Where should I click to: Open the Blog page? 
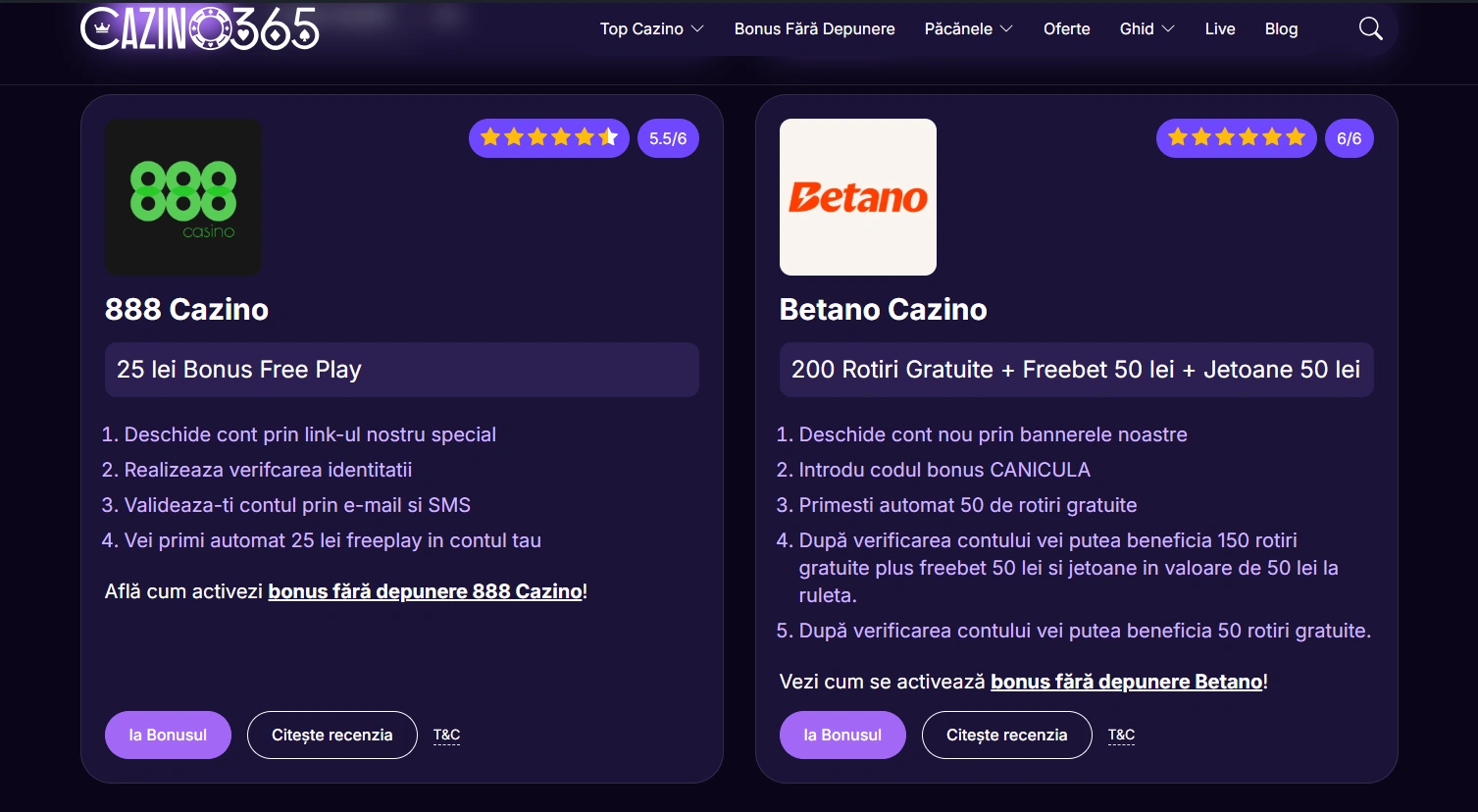[1281, 29]
